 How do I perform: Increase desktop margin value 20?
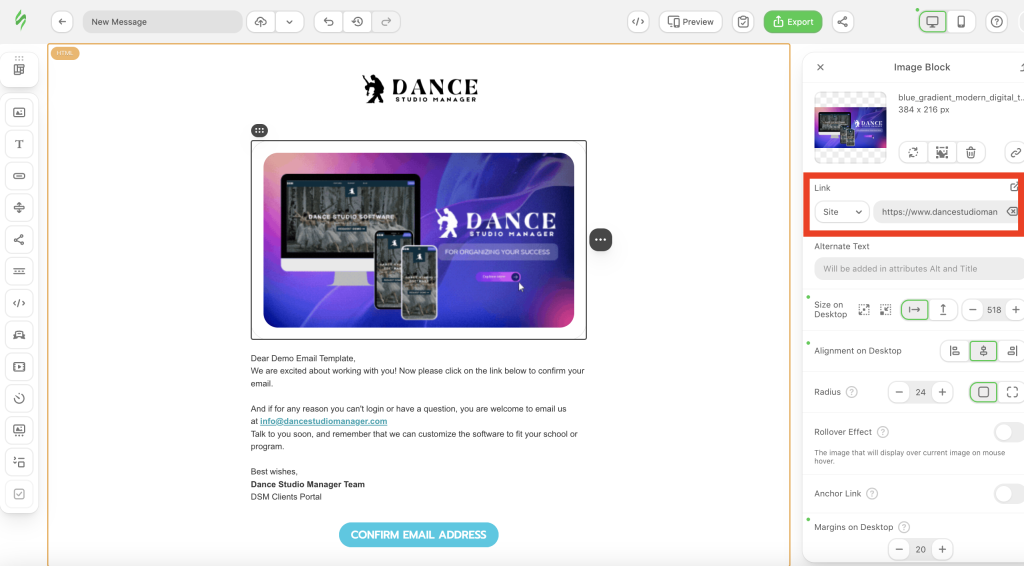tap(942, 549)
